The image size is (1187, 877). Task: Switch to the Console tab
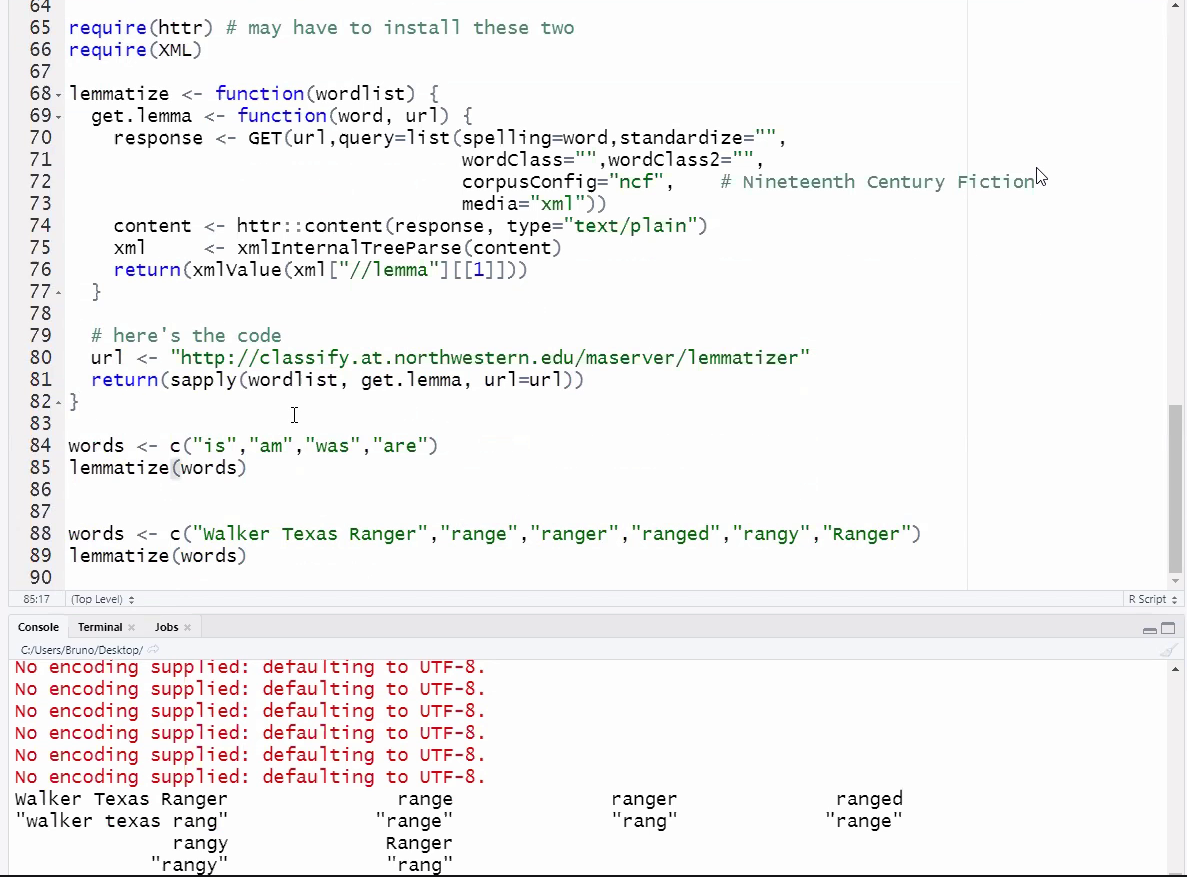pos(38,627)
